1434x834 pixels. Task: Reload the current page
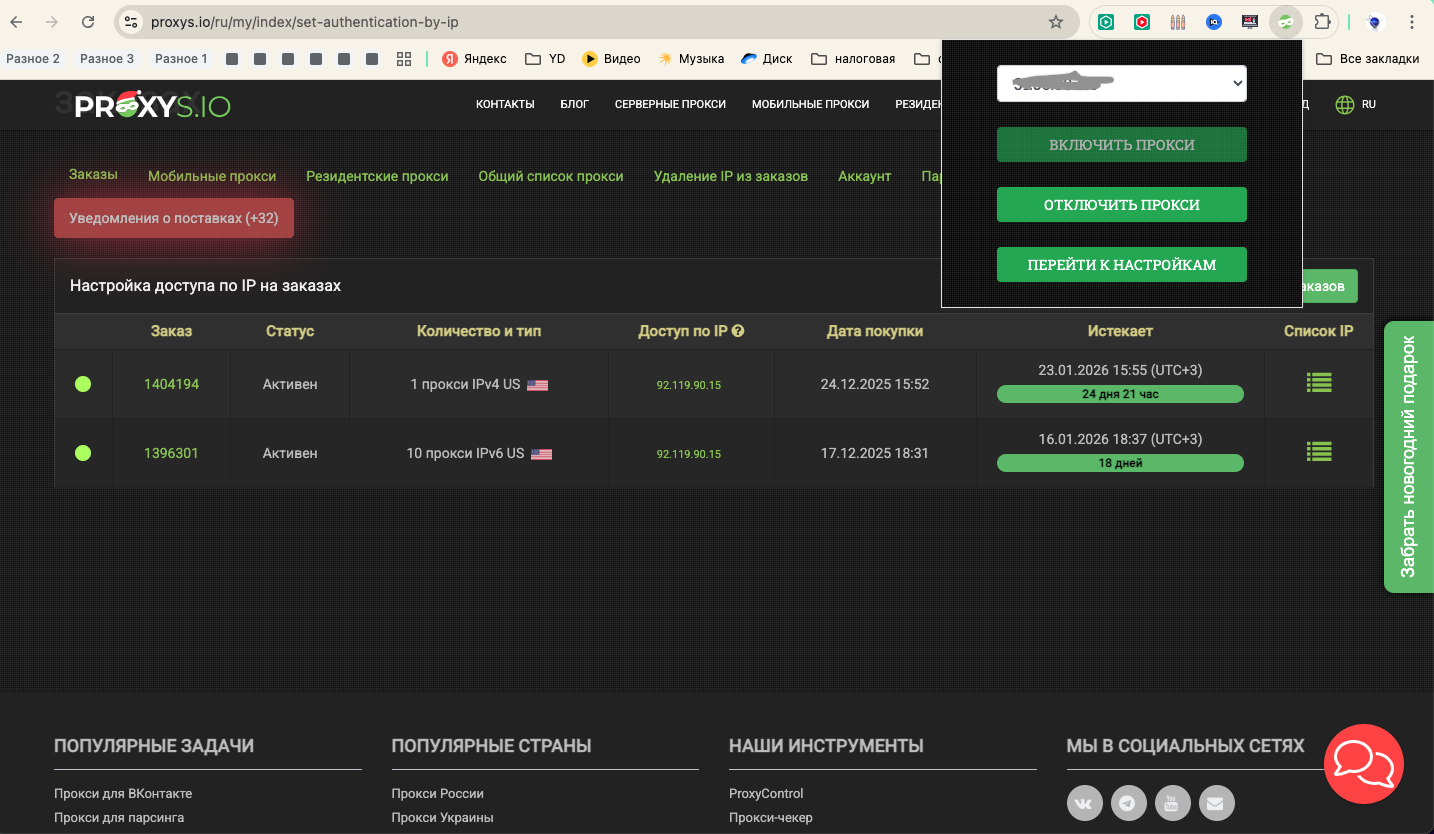(x=88, y=22)
